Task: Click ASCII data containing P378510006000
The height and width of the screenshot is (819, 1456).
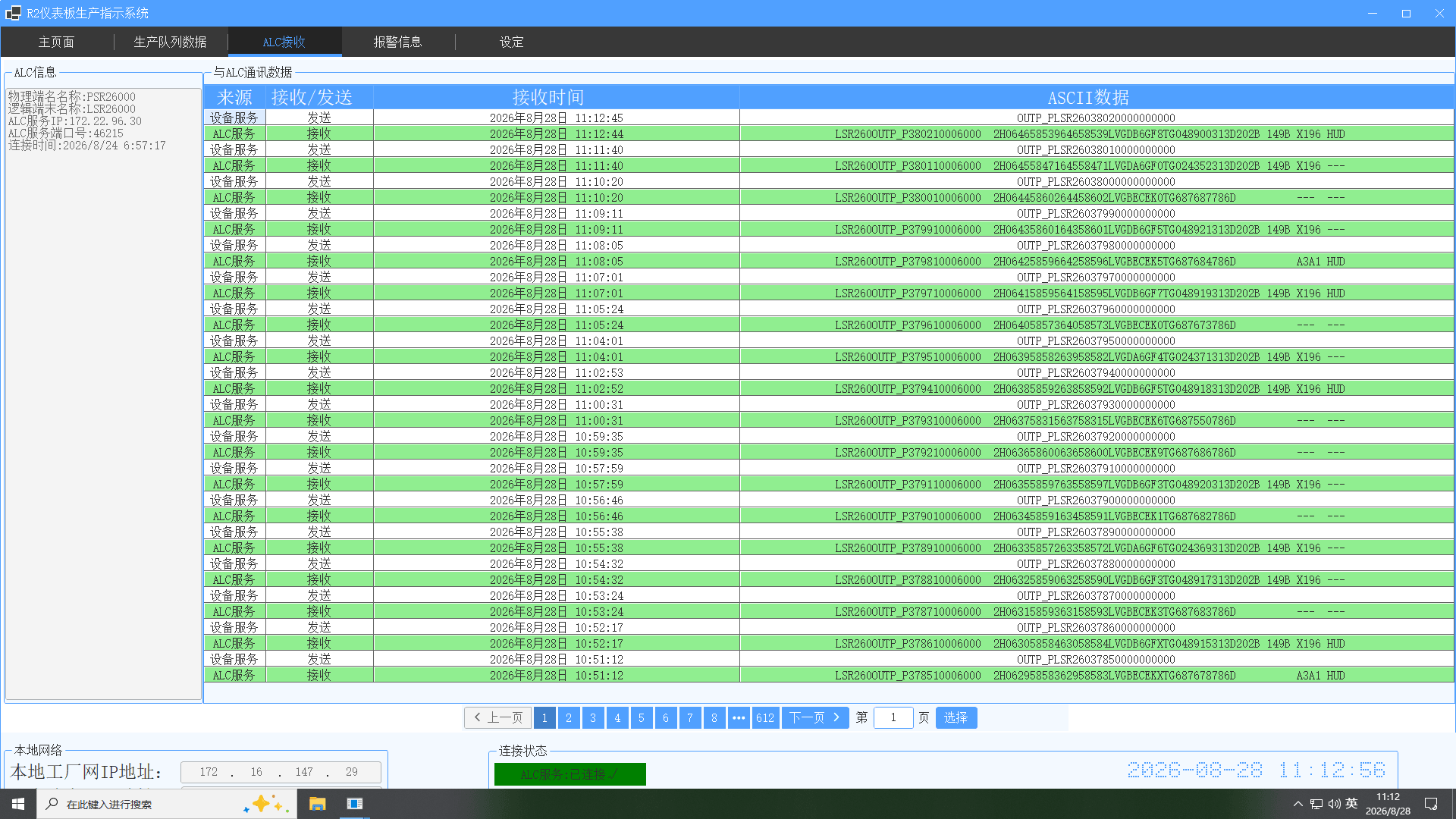Action: pyautogui.click(x=1097, y=675)
